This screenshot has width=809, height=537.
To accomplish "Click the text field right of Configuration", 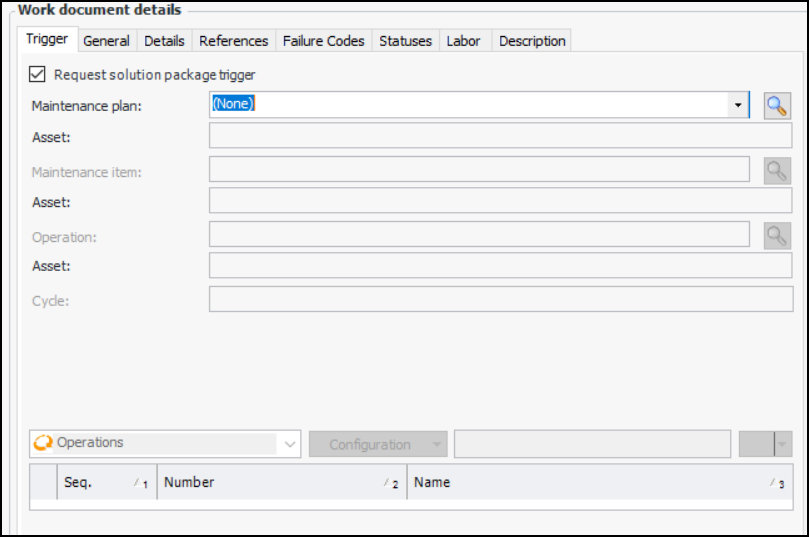I will pyautogui.click(x=592, y=444).
